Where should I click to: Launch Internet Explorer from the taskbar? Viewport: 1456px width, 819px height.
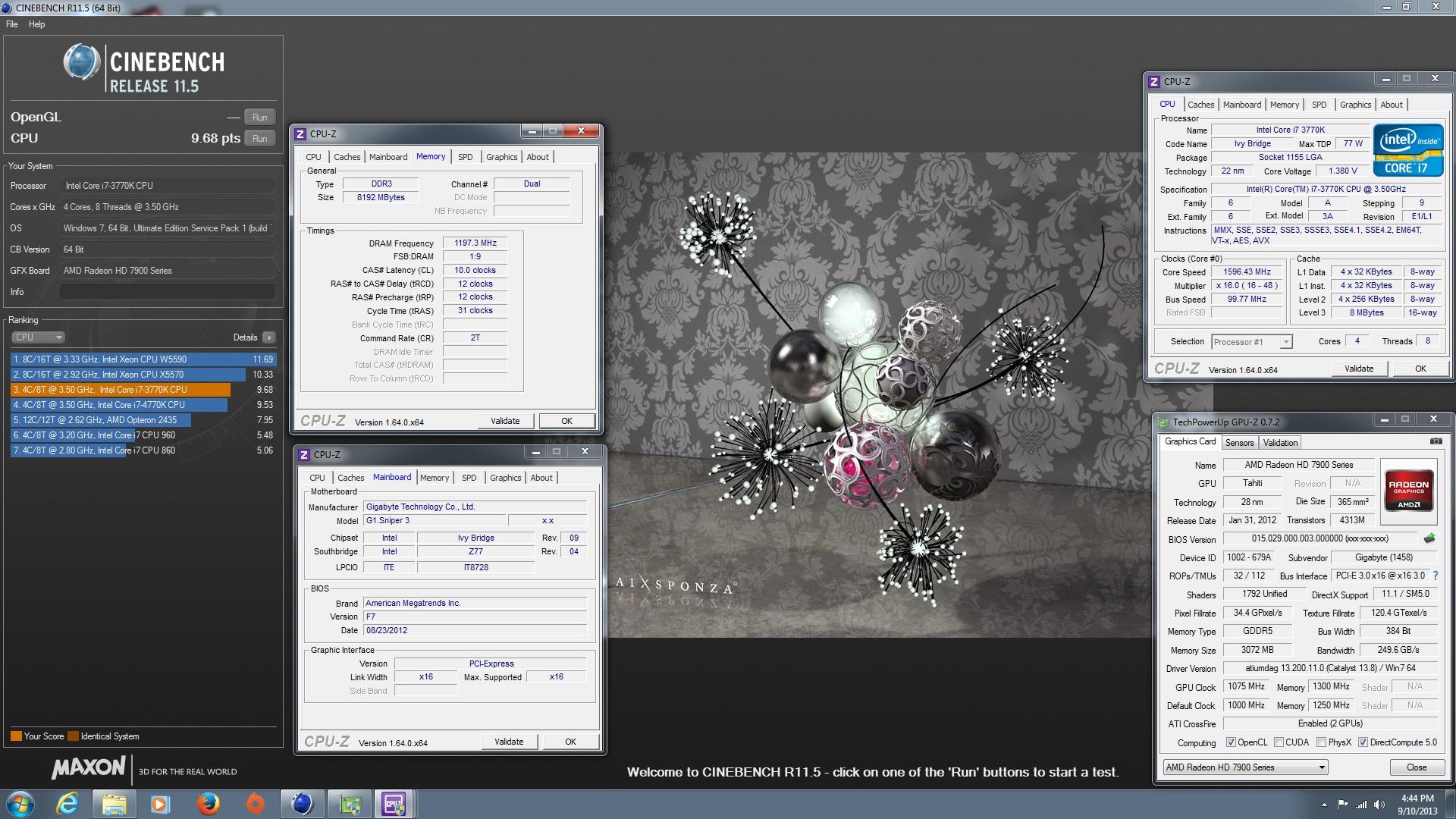pyautogui.click(x=67, y=804)
